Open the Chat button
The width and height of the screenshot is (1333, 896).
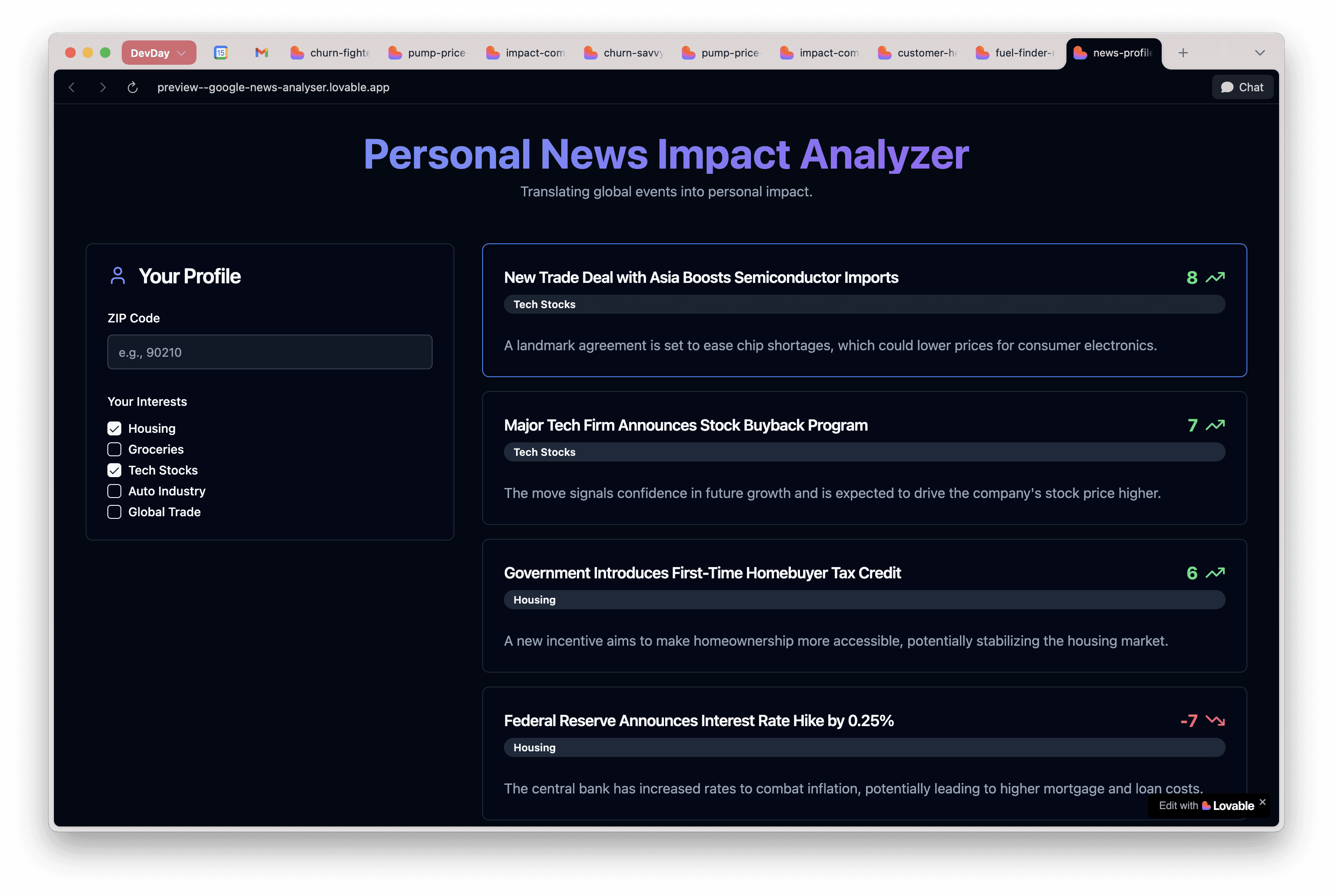click(1242, 87)
